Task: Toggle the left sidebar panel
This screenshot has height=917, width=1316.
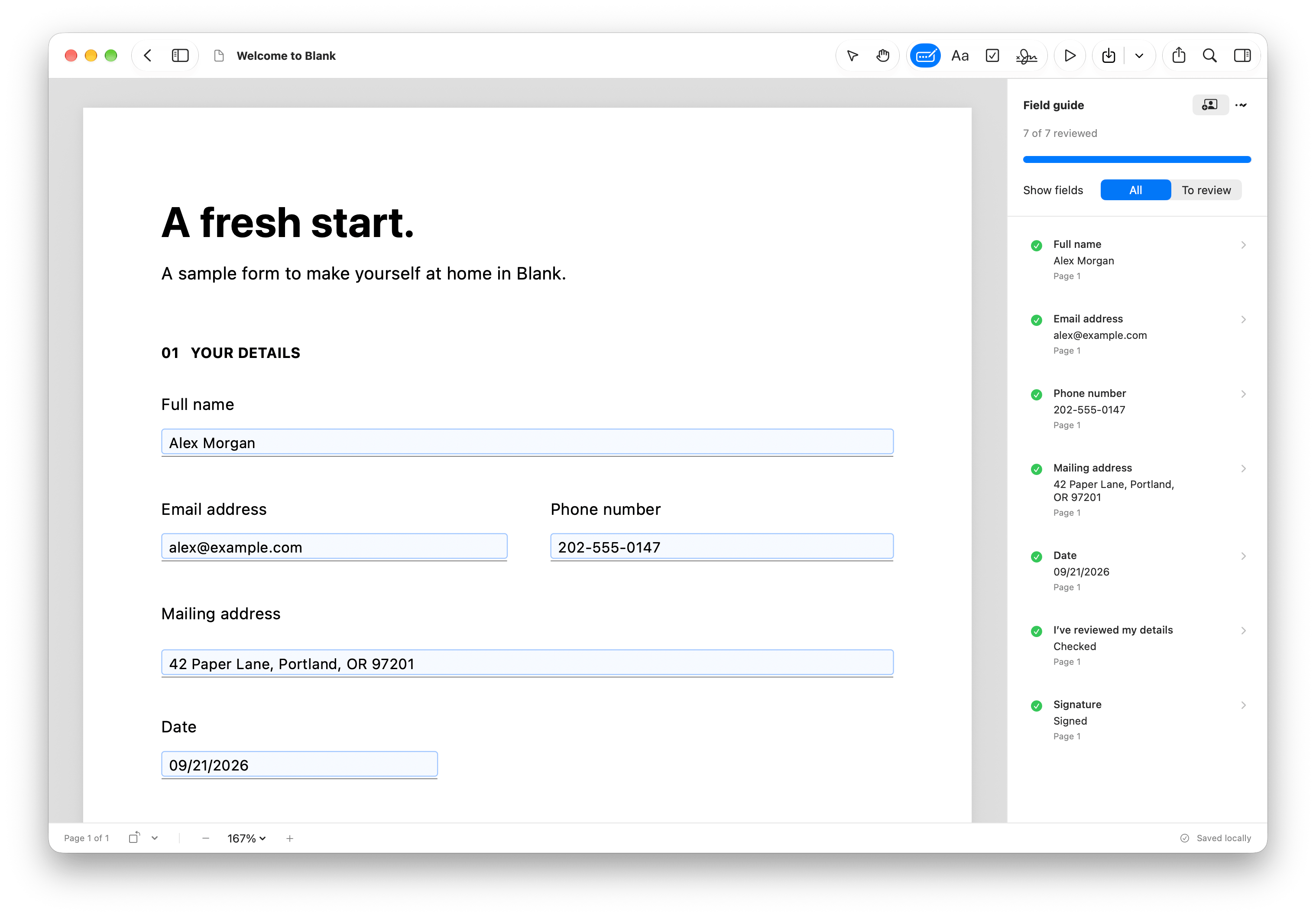Action: [180, 55]
